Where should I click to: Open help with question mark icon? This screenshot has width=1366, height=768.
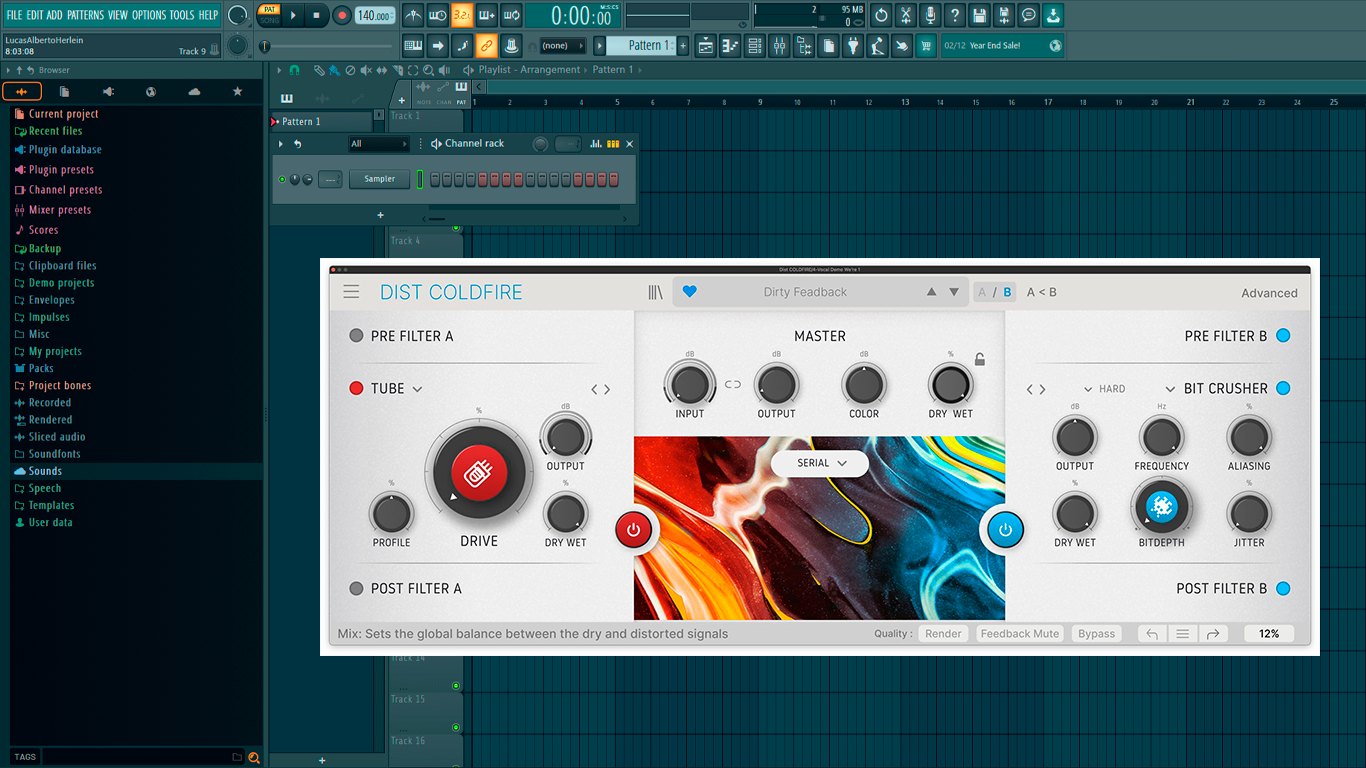(955, 15)
